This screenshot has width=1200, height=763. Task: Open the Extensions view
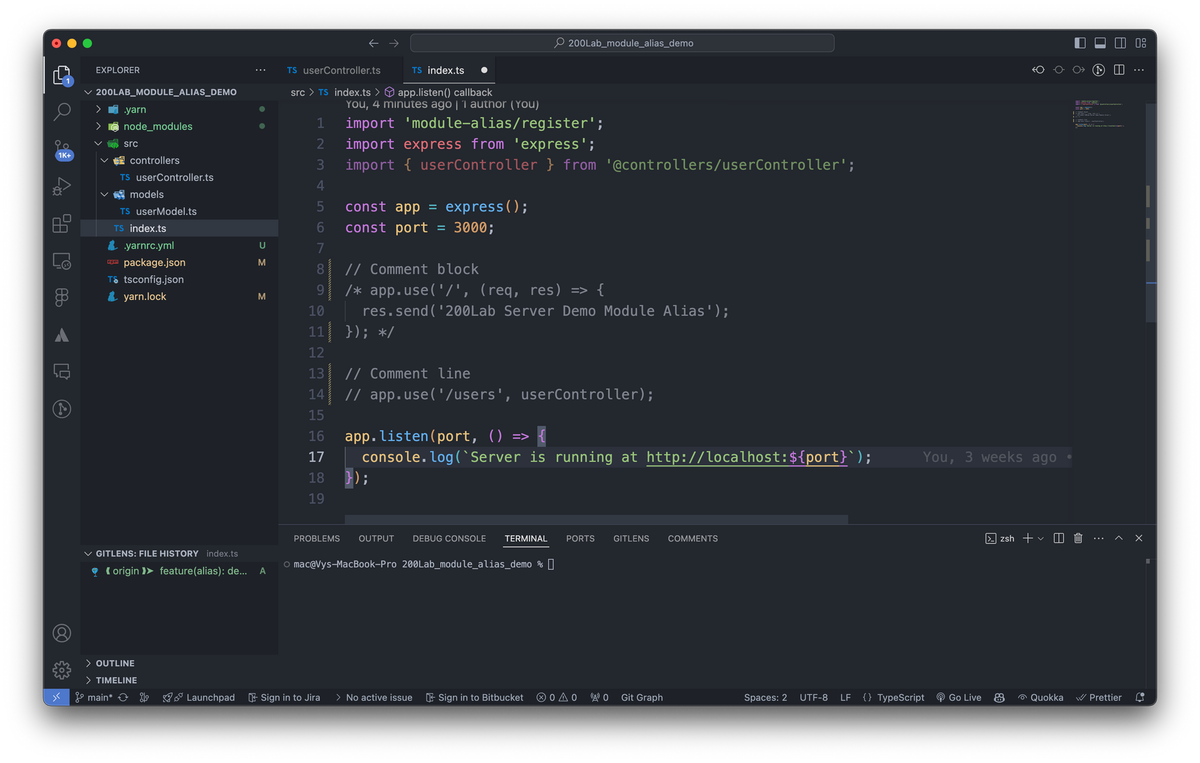tap(62, 224)
